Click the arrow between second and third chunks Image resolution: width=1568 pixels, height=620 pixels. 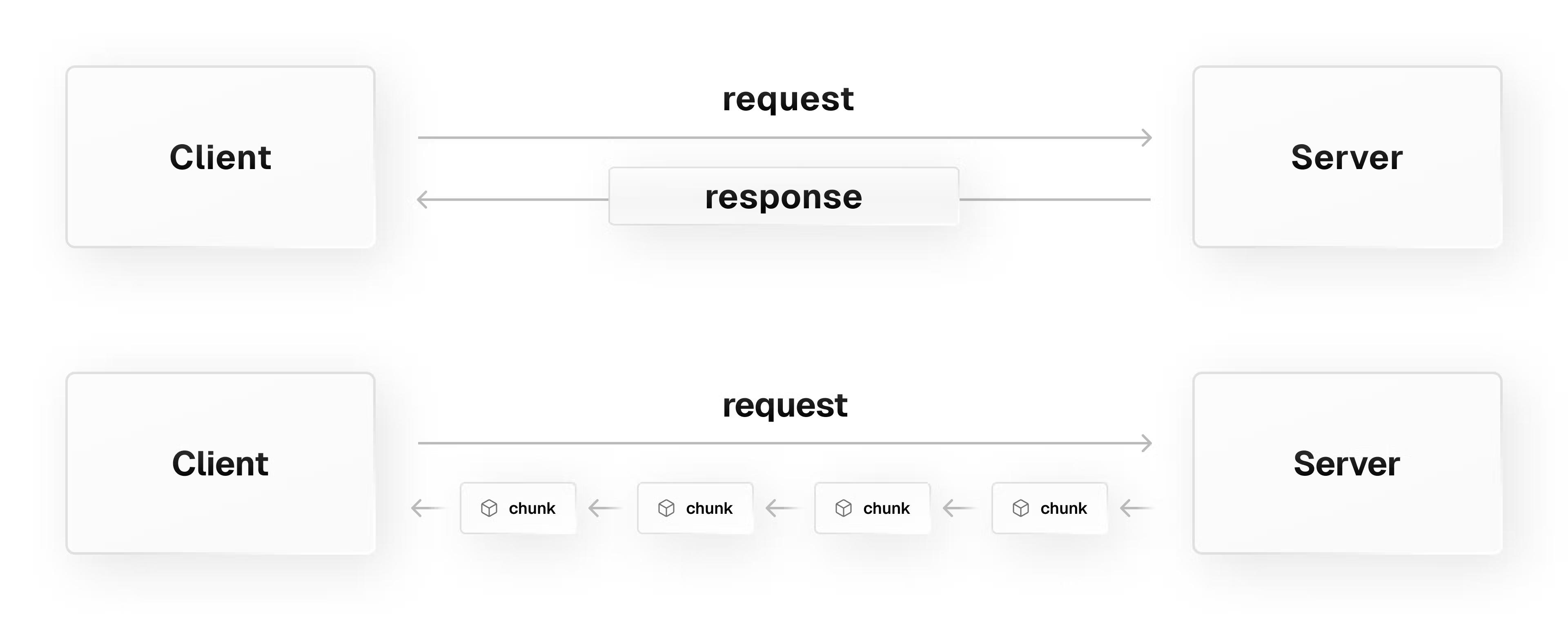[x=780, y=507]
